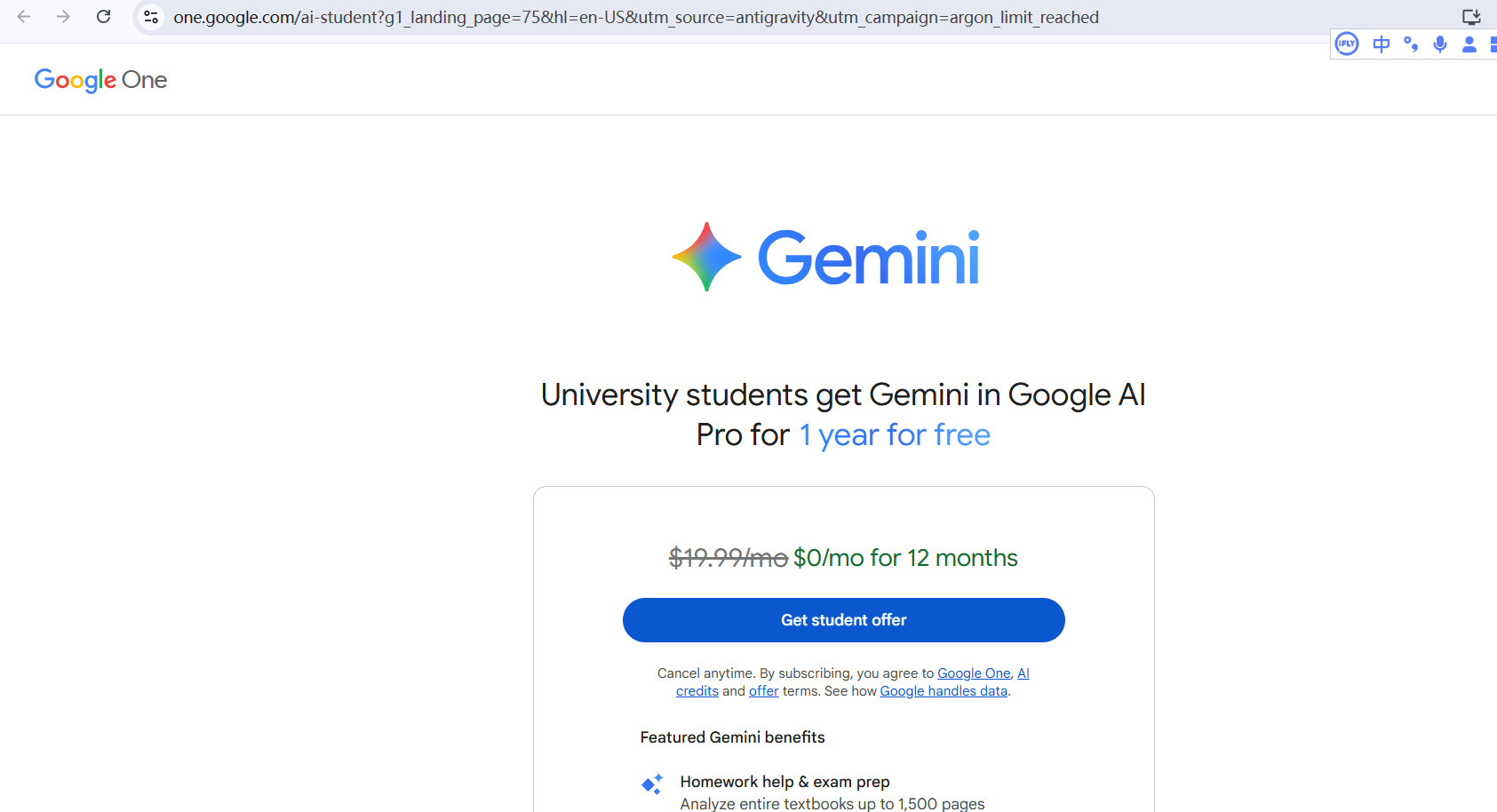1497x812 pixels.
Task: Go back to the previous page
Action: click(x=24, y=17)
